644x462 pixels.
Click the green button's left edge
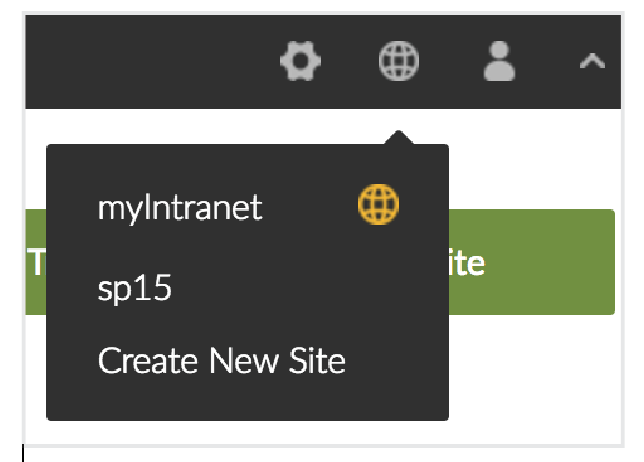point(34,263)
